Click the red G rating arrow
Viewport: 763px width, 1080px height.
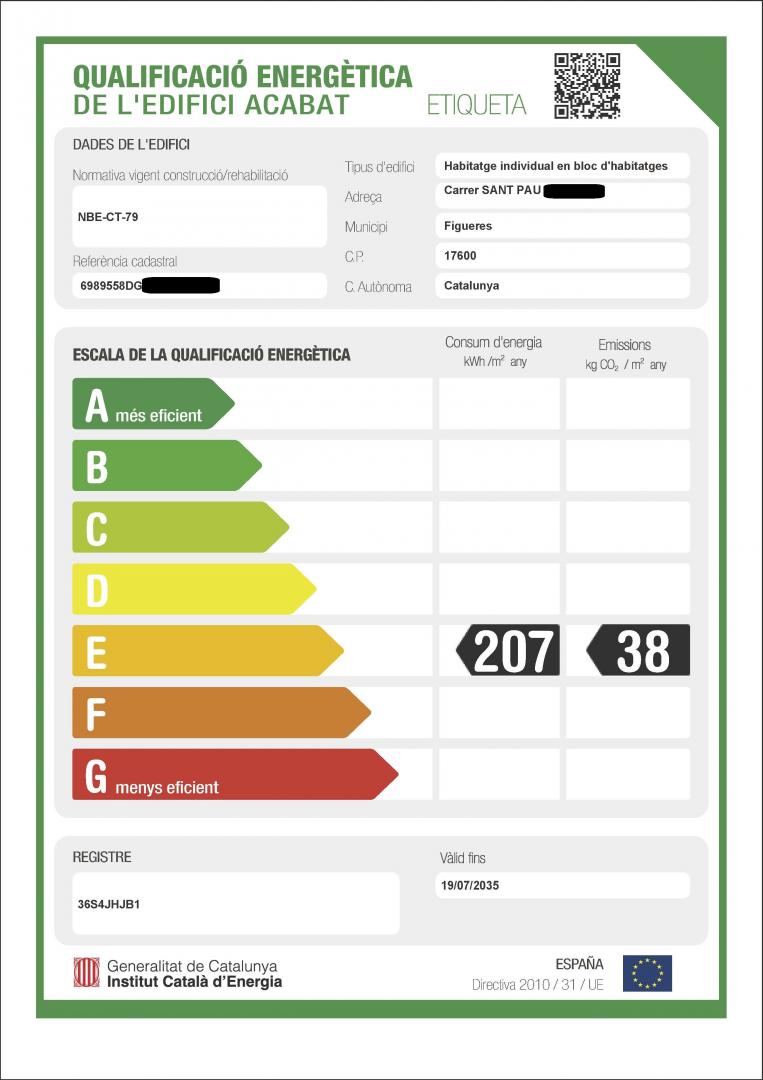(x=232, y=775)
